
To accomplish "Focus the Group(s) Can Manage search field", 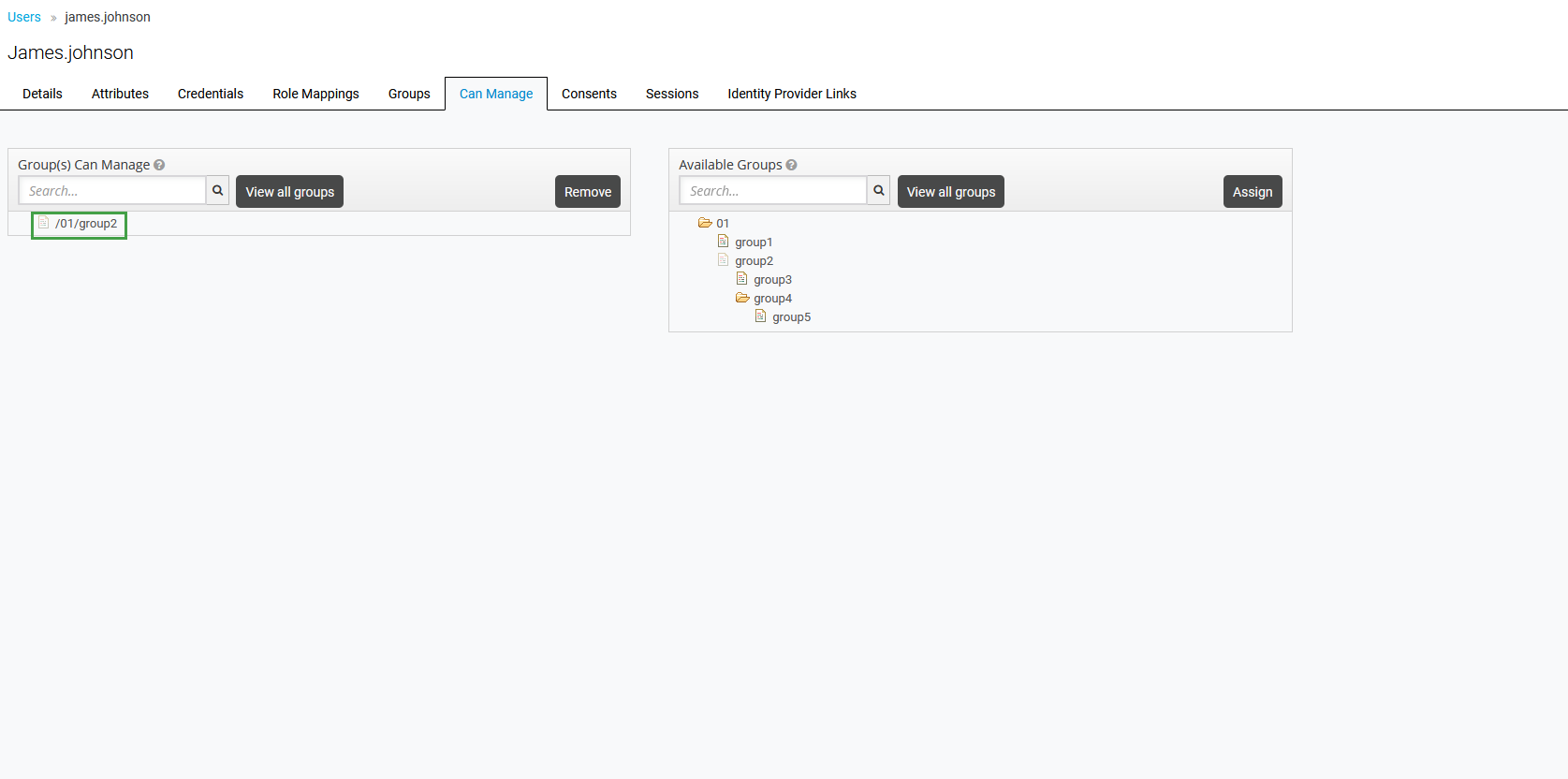I will coord(111,191).
